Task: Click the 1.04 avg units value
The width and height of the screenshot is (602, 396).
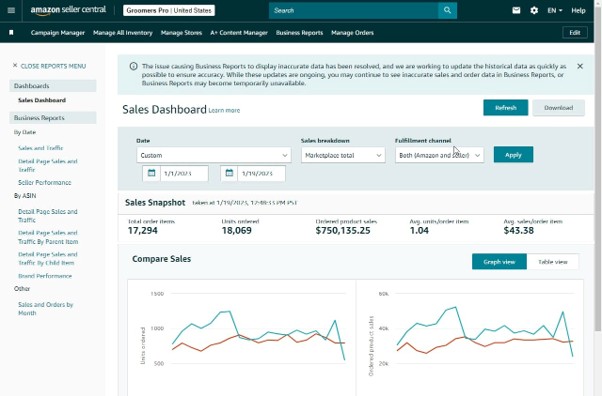Action: [419, 230]
